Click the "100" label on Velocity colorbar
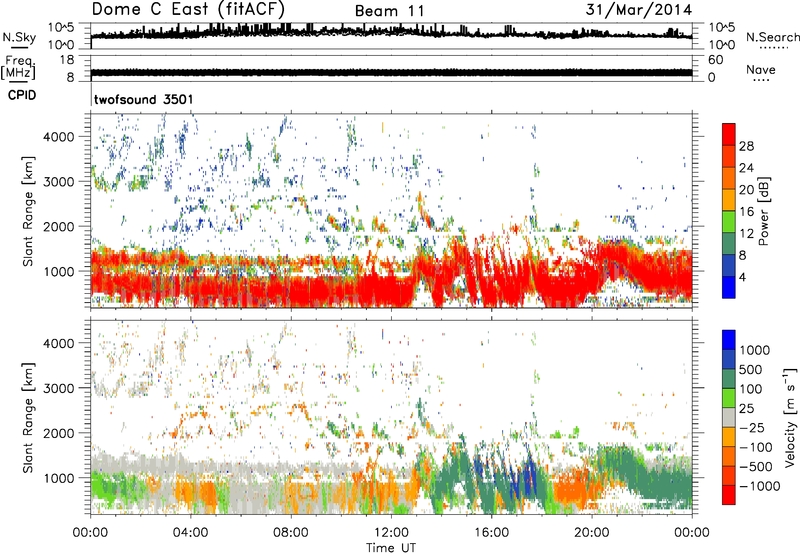The width and height of the screenshot is (800, 554). (753, 389)
